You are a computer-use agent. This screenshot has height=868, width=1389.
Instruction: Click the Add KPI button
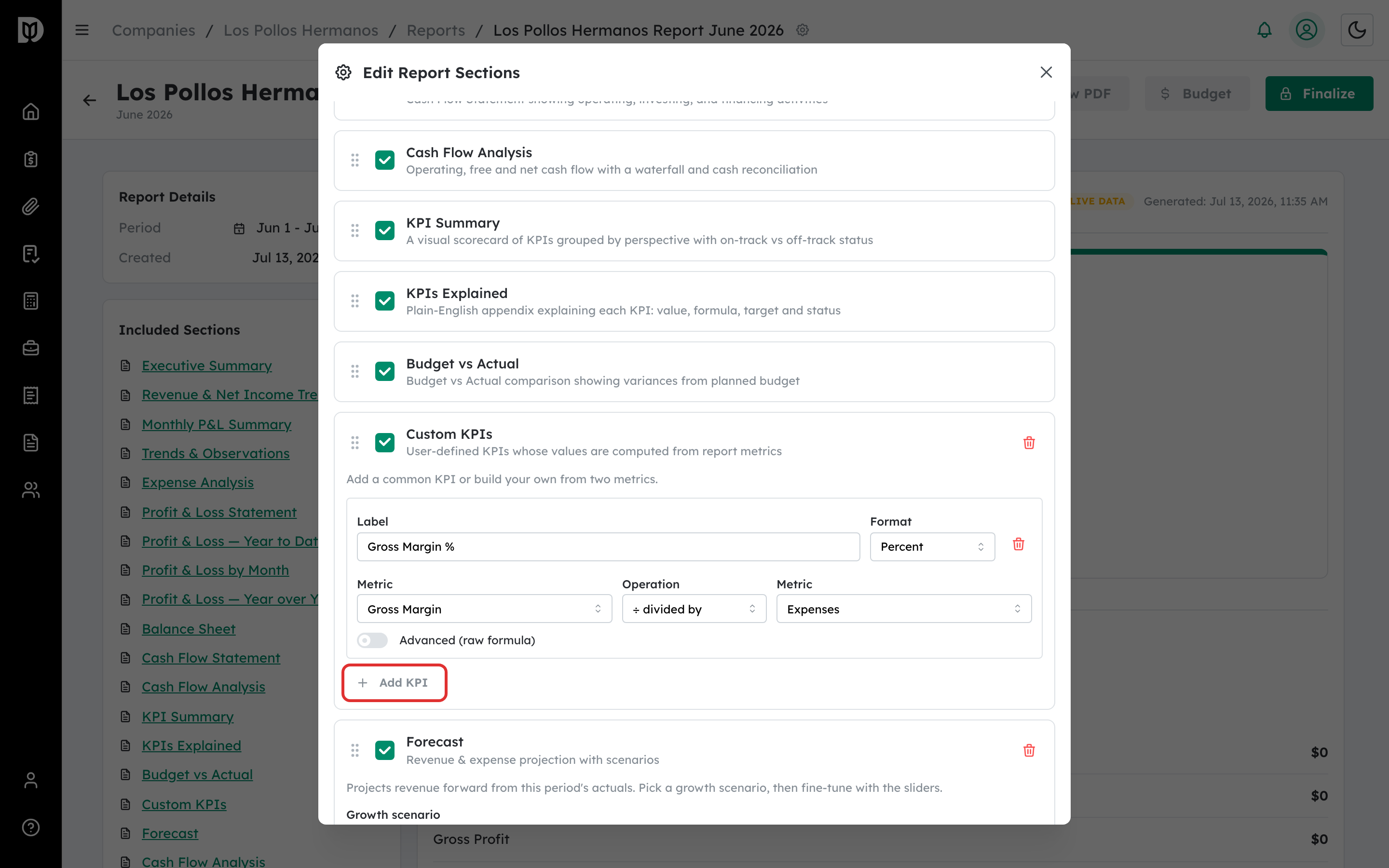394,682
